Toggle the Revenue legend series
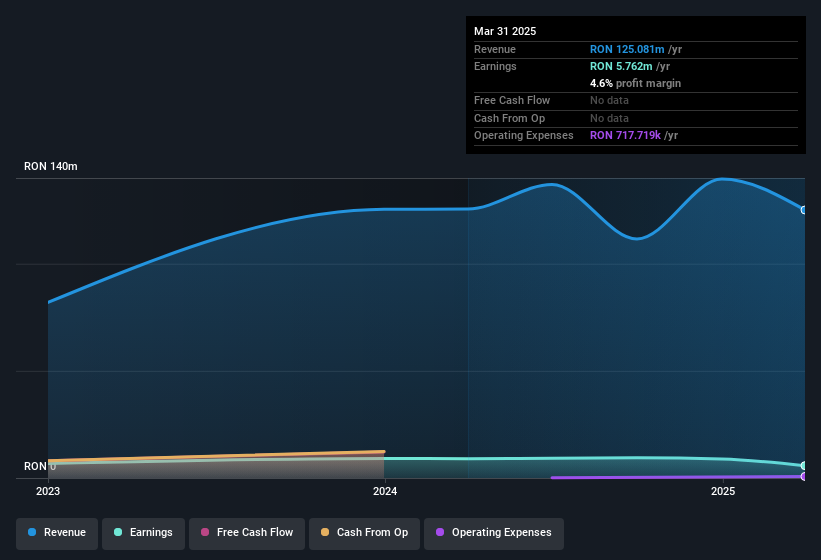821x560 pixels. pyautogui.click(x=57, y=532)
